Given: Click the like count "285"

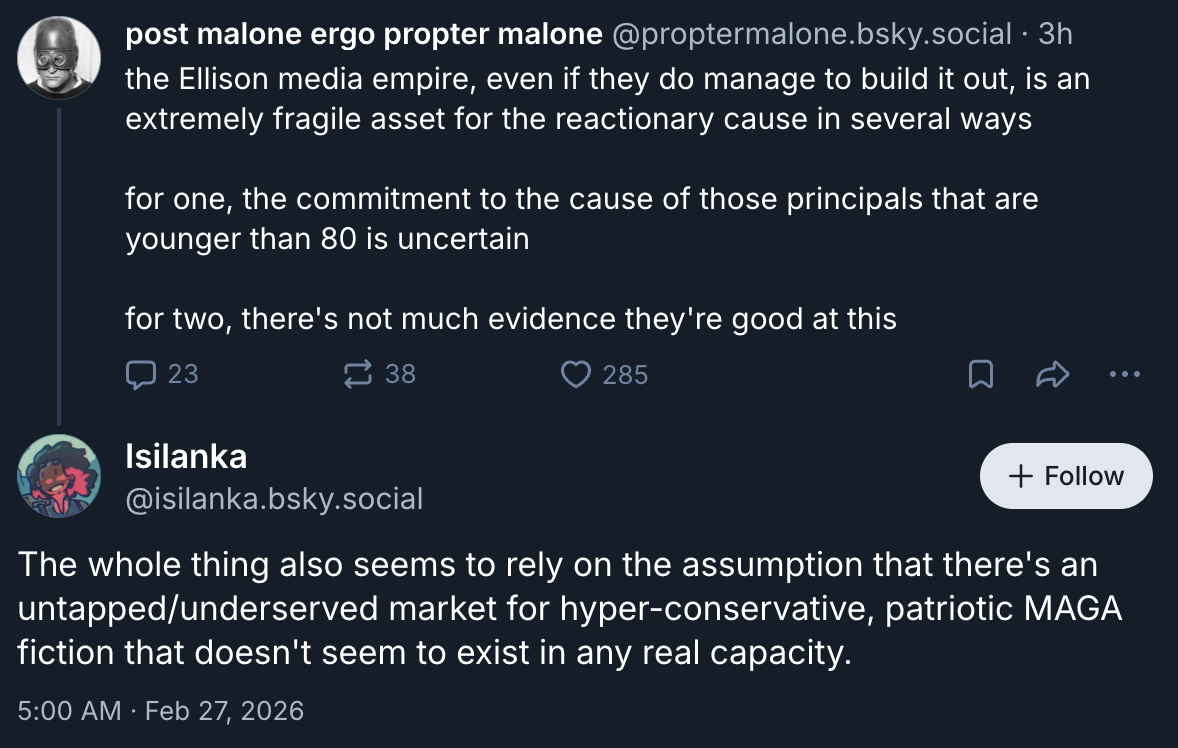Looking at the screenshot, I should [625, 374].
